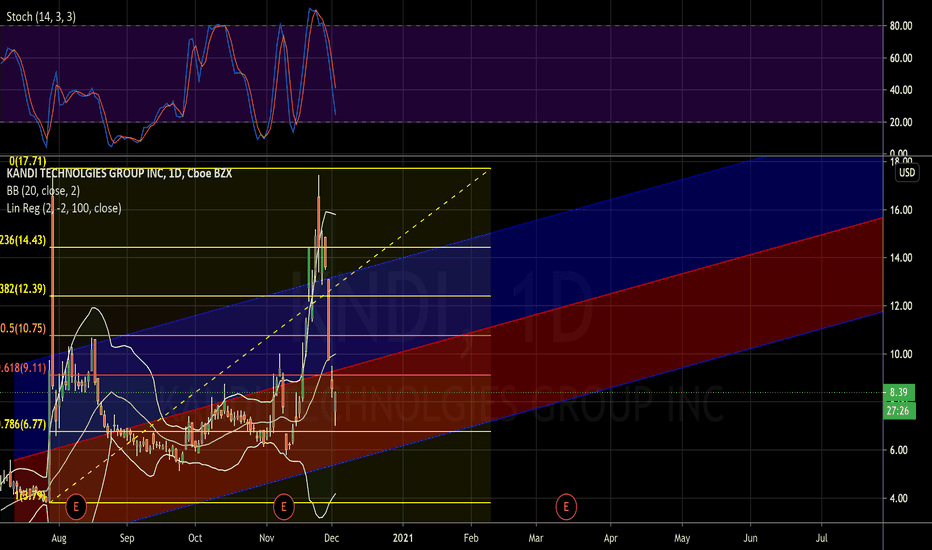932x550 pixels.
Task: Click the 40.00 stochastic axis label
Action: pyautogui.click(x=900, y=90)
